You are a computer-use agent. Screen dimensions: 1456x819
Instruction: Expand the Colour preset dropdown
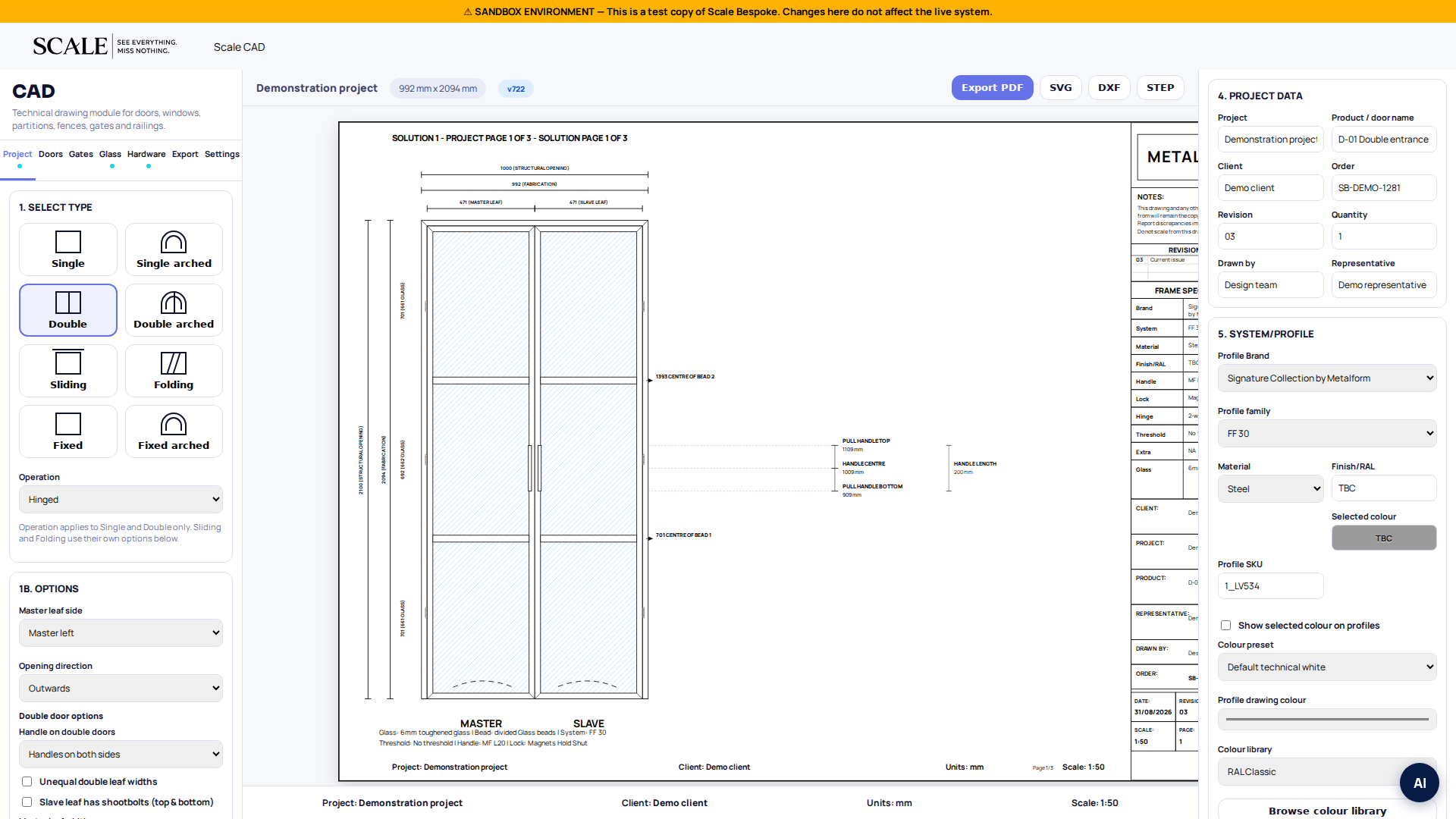[1327, 667]
